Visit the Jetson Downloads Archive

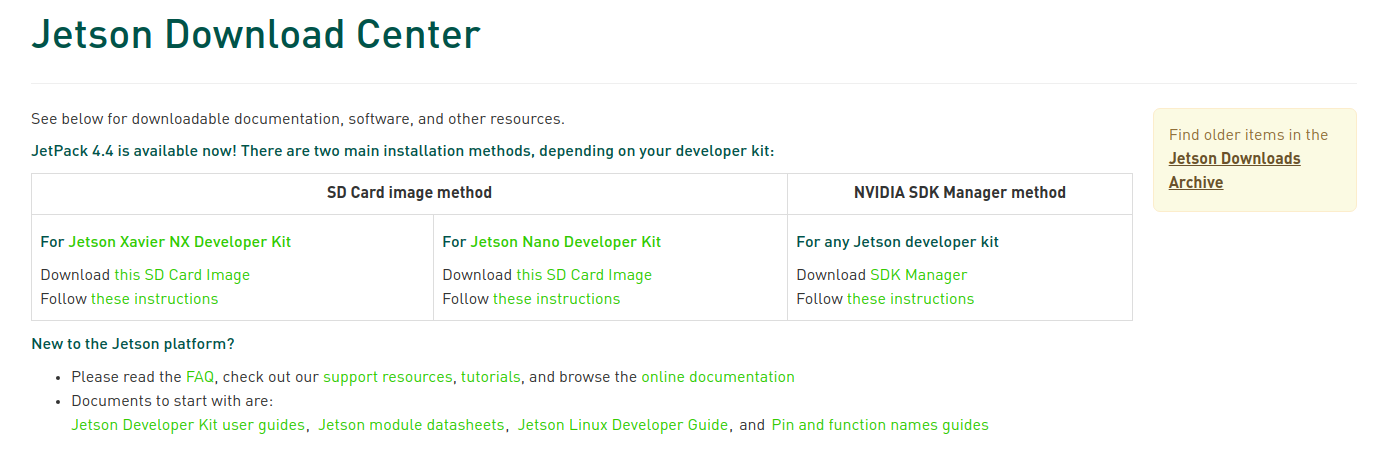tap(1234, 171)
